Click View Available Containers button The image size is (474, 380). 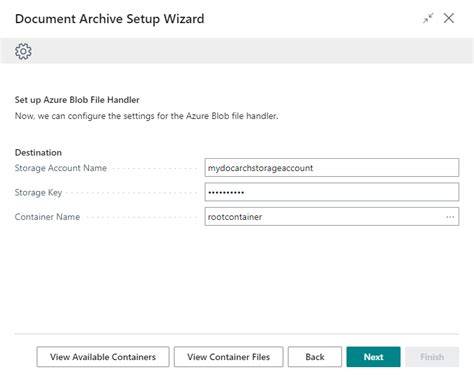pyautogui.click(x=103, y=357)
